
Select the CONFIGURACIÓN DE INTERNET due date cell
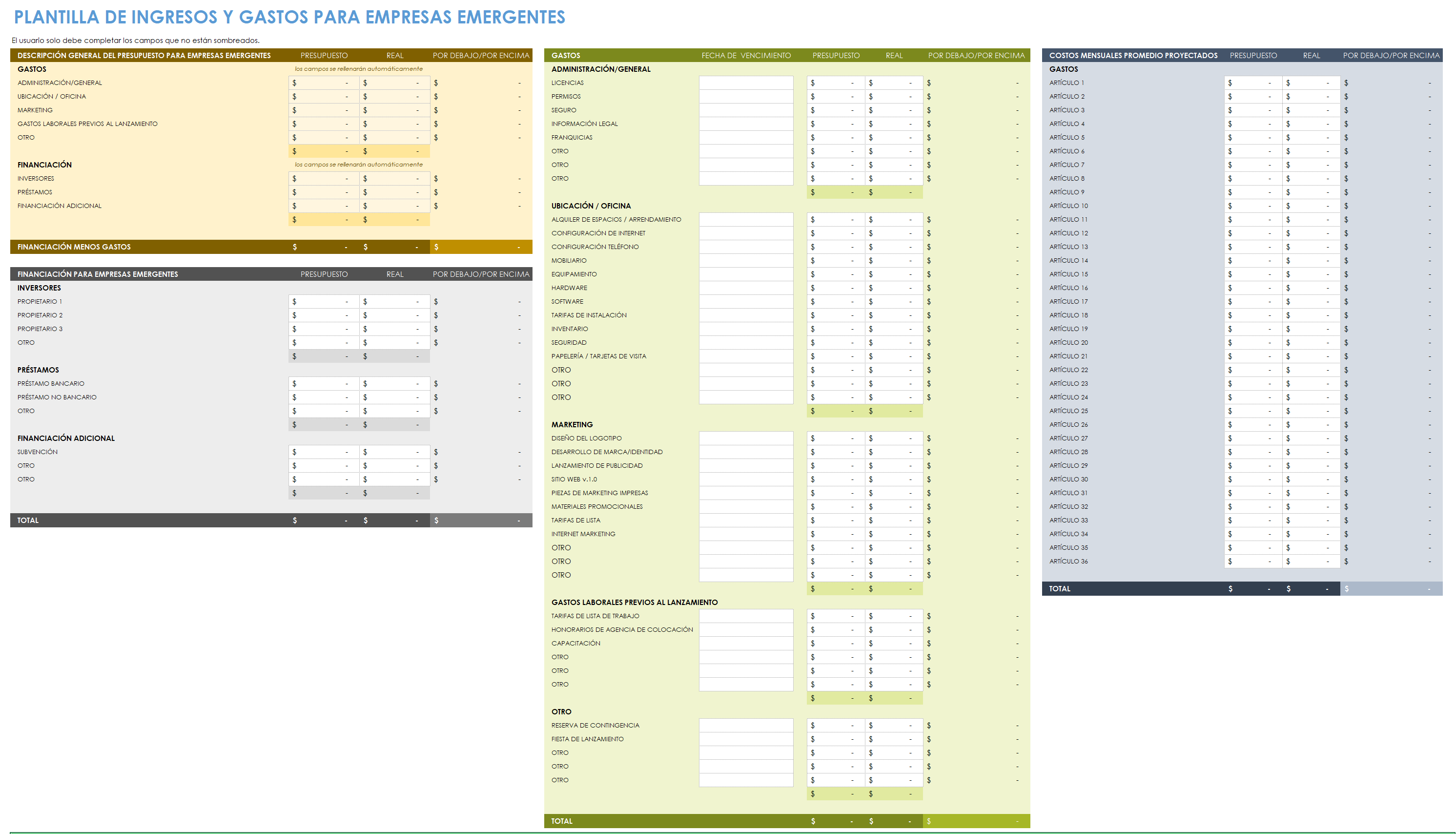745,233
